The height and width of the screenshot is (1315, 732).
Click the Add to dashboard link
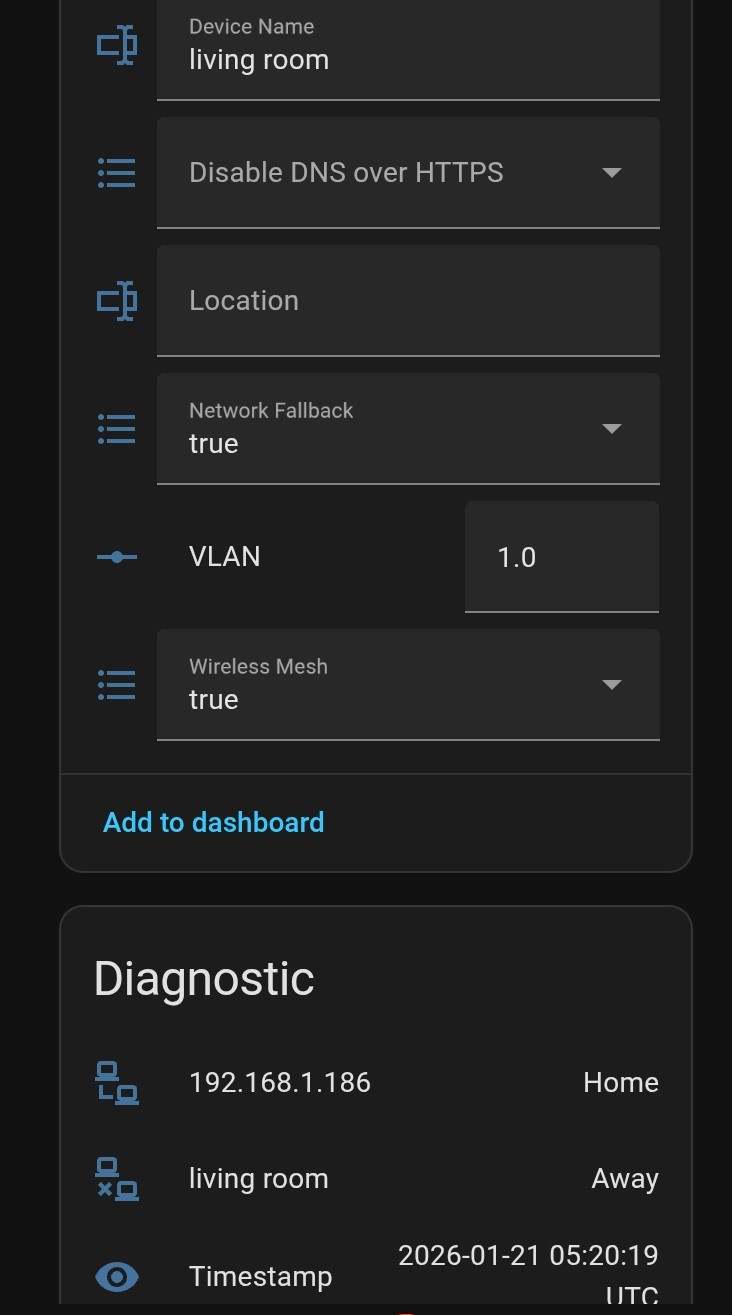click(214, 822)
